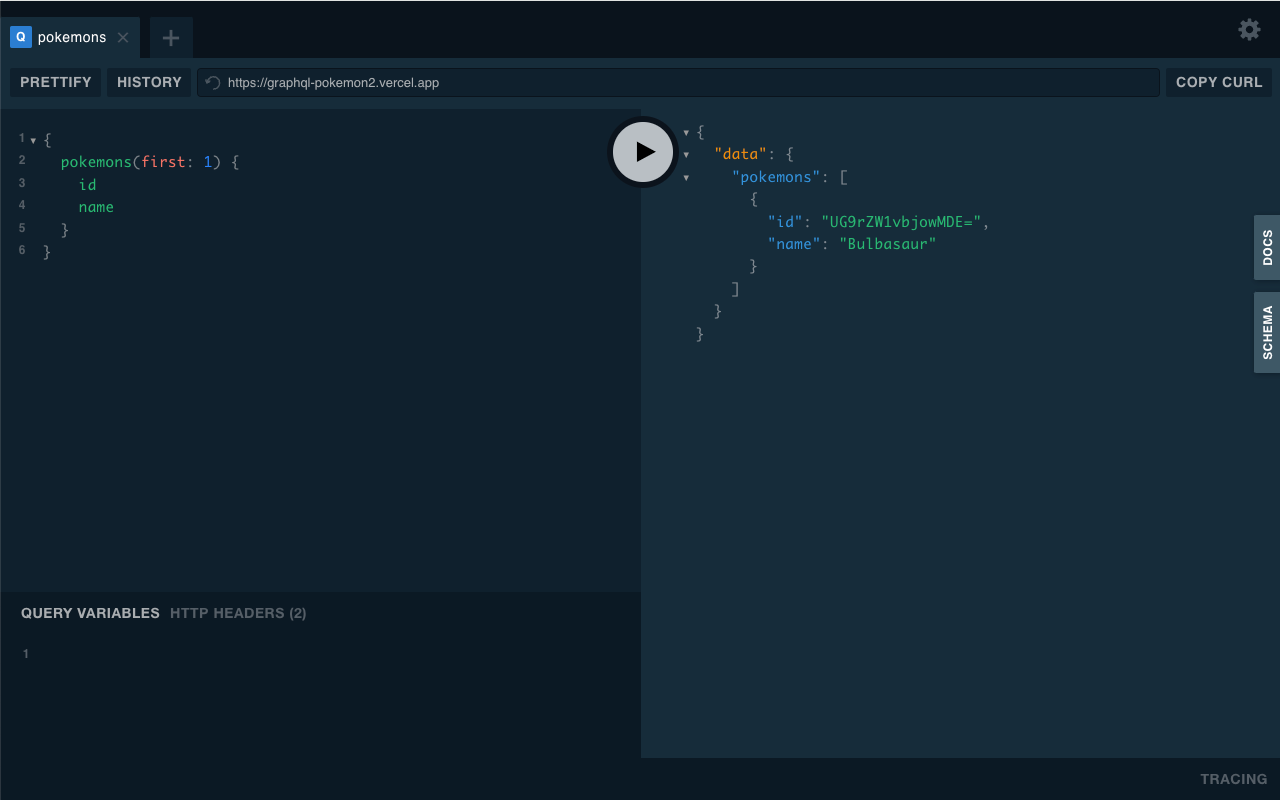The height and width of the screenshot is (800, 1280).
Task: Collapse the pokemons array in the response
Action: [x=686, y=177]
